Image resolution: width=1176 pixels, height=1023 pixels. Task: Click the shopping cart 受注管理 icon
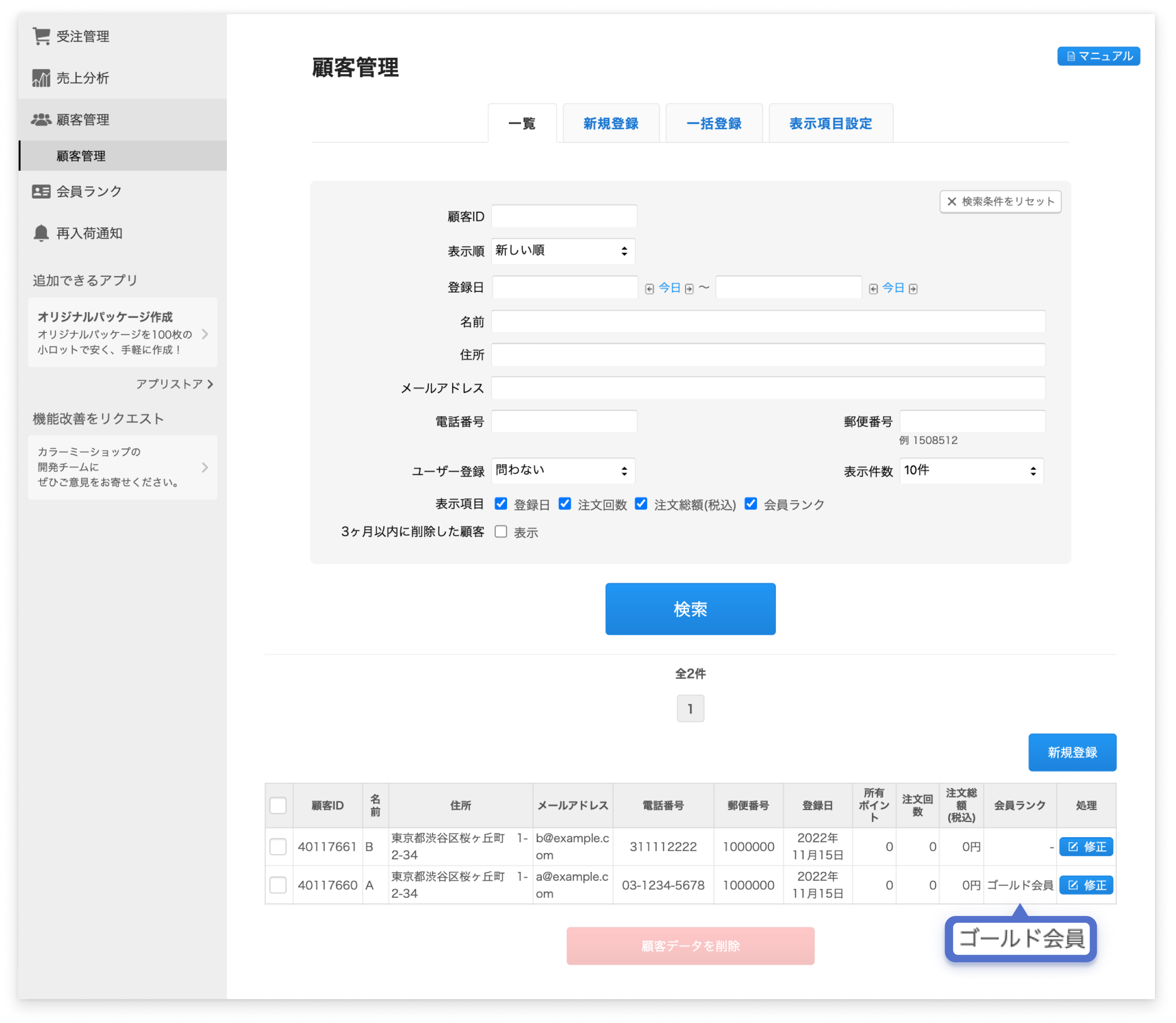41,36
